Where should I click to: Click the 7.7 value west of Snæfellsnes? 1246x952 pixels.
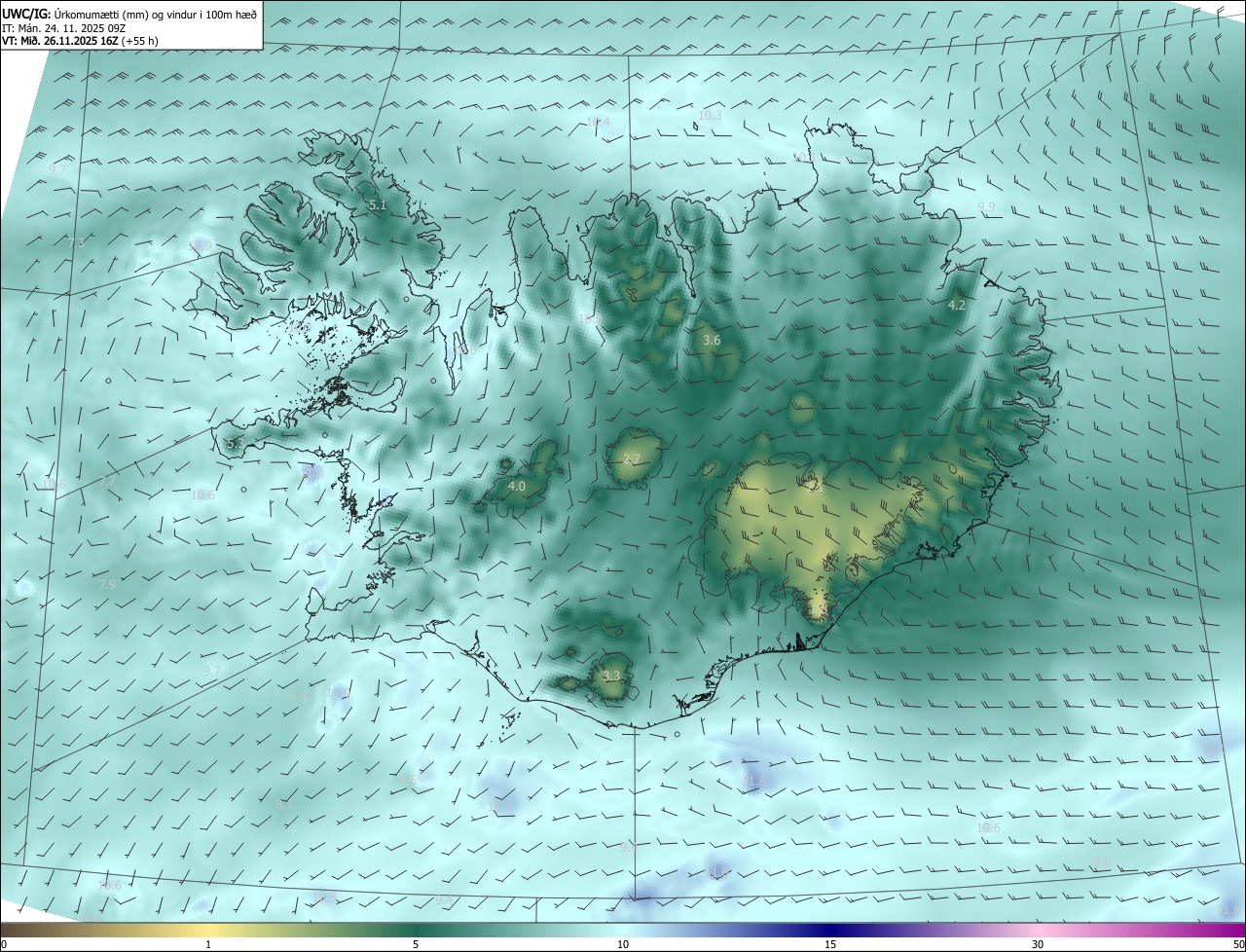[x=107, y=482]
